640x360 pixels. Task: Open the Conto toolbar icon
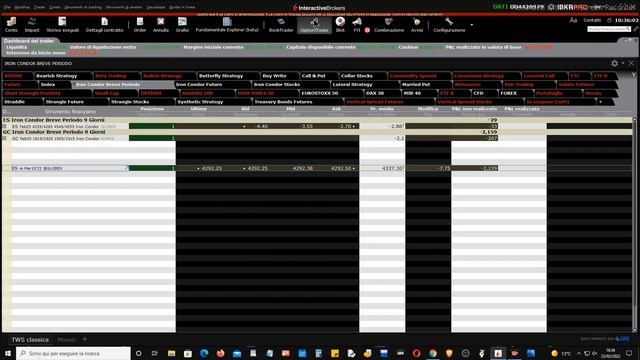tap(11, 24)
